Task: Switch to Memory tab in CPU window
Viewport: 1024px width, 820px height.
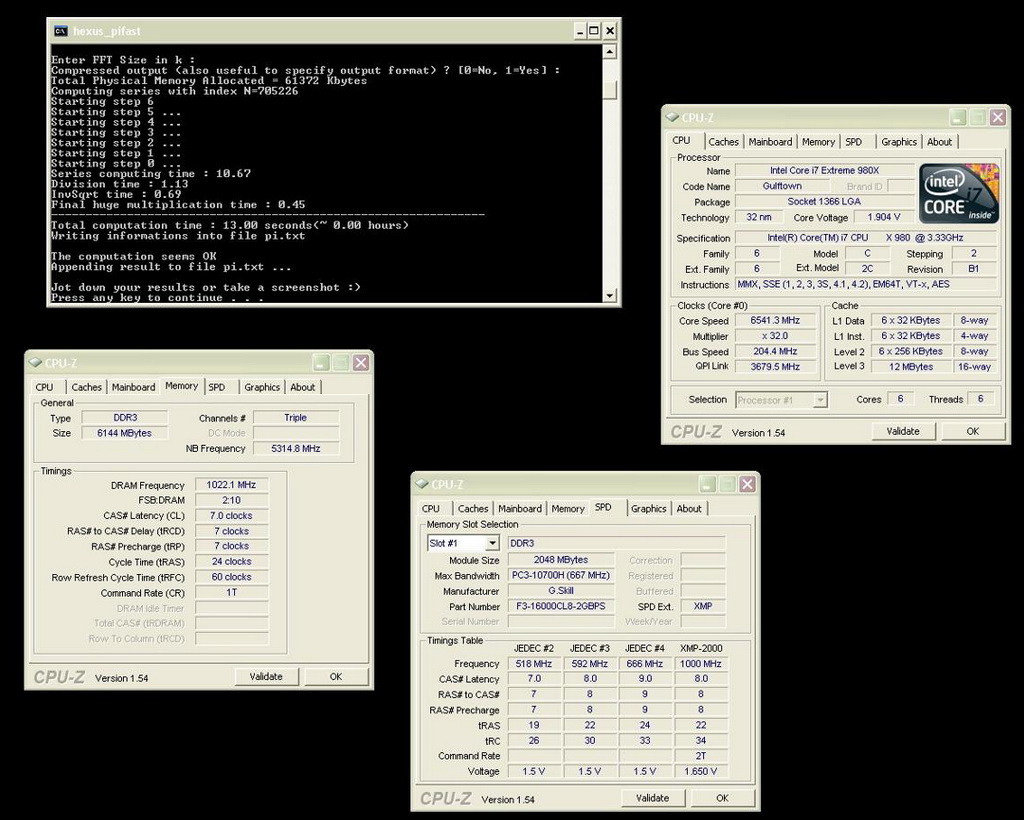Action: pyautogui.click(x=818, y=142)
